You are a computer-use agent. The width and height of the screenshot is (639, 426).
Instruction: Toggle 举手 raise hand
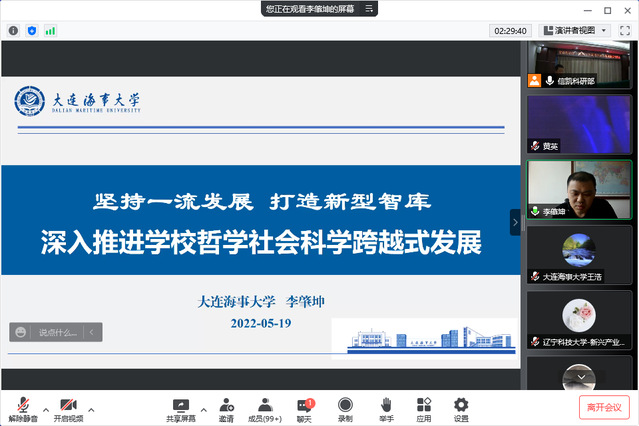(x=385, y=405)
